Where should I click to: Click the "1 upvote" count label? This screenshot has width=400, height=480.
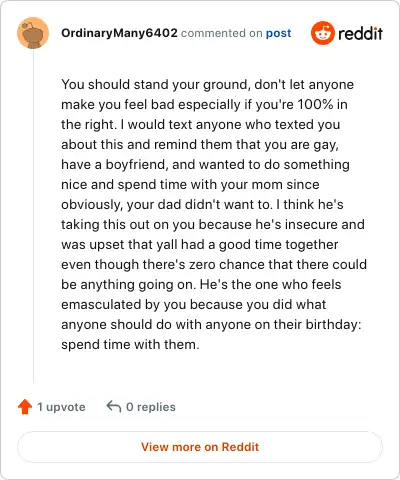tap(61, 407)
